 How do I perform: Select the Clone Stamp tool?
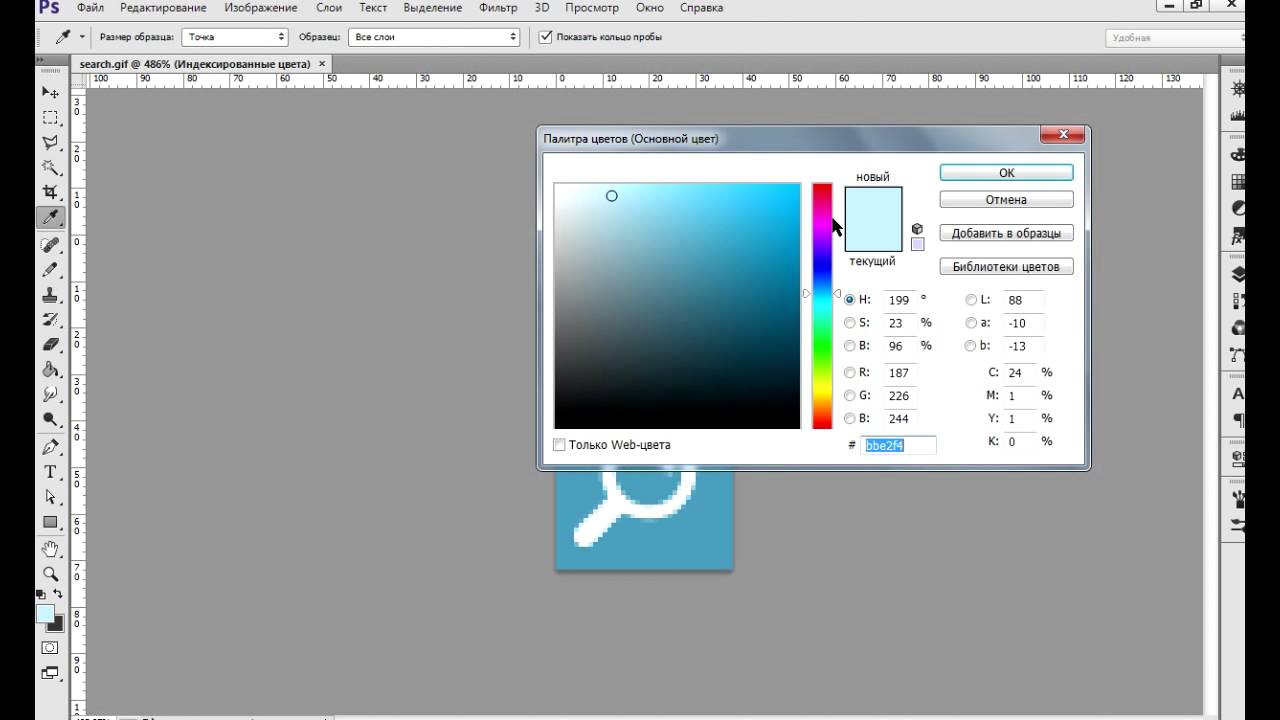pyautogui.click(x=50, y=295)
